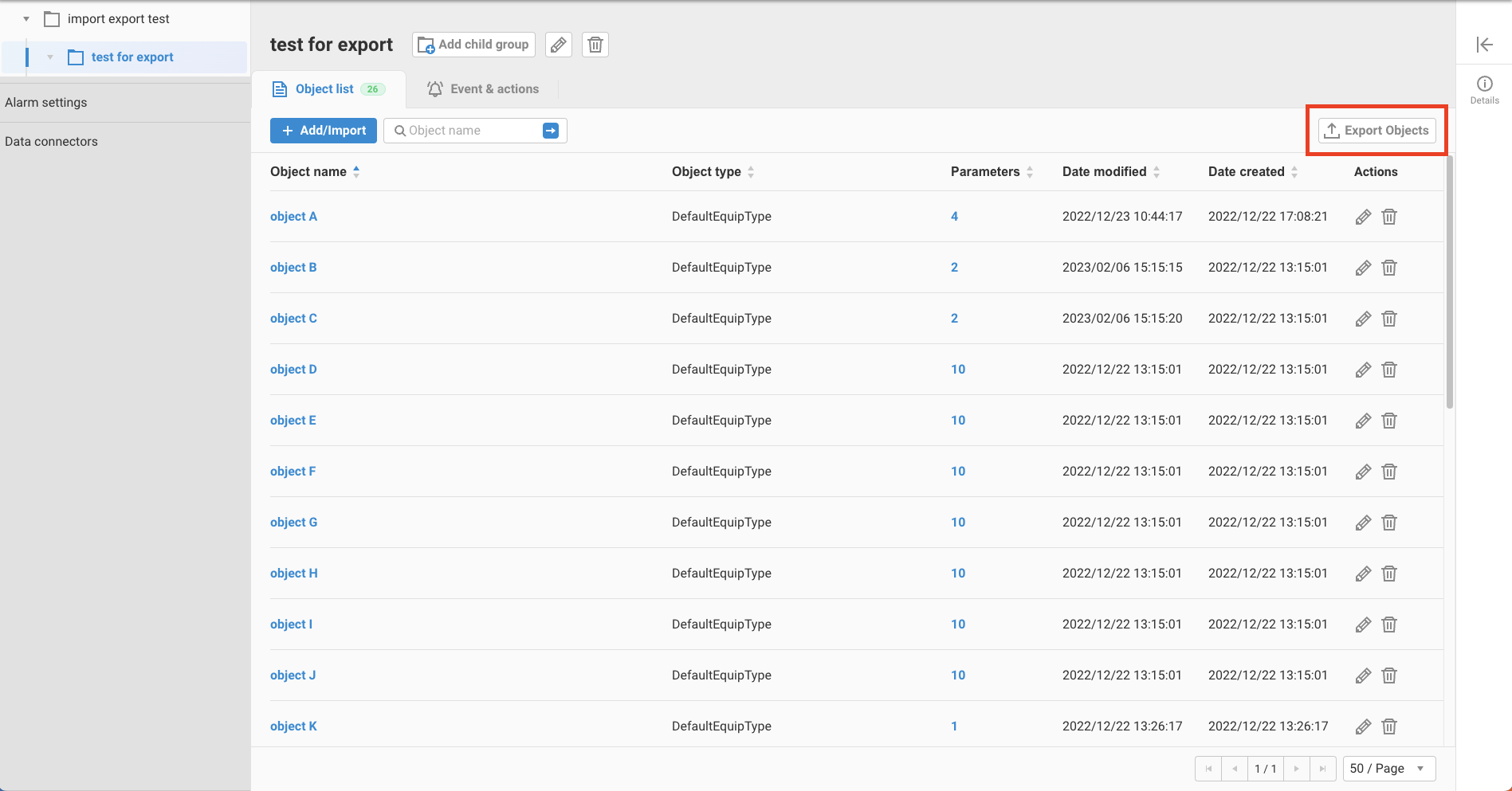The image size is (1512, 791).
Task: Submit object name search arrow button
Action: click(551, 131)
